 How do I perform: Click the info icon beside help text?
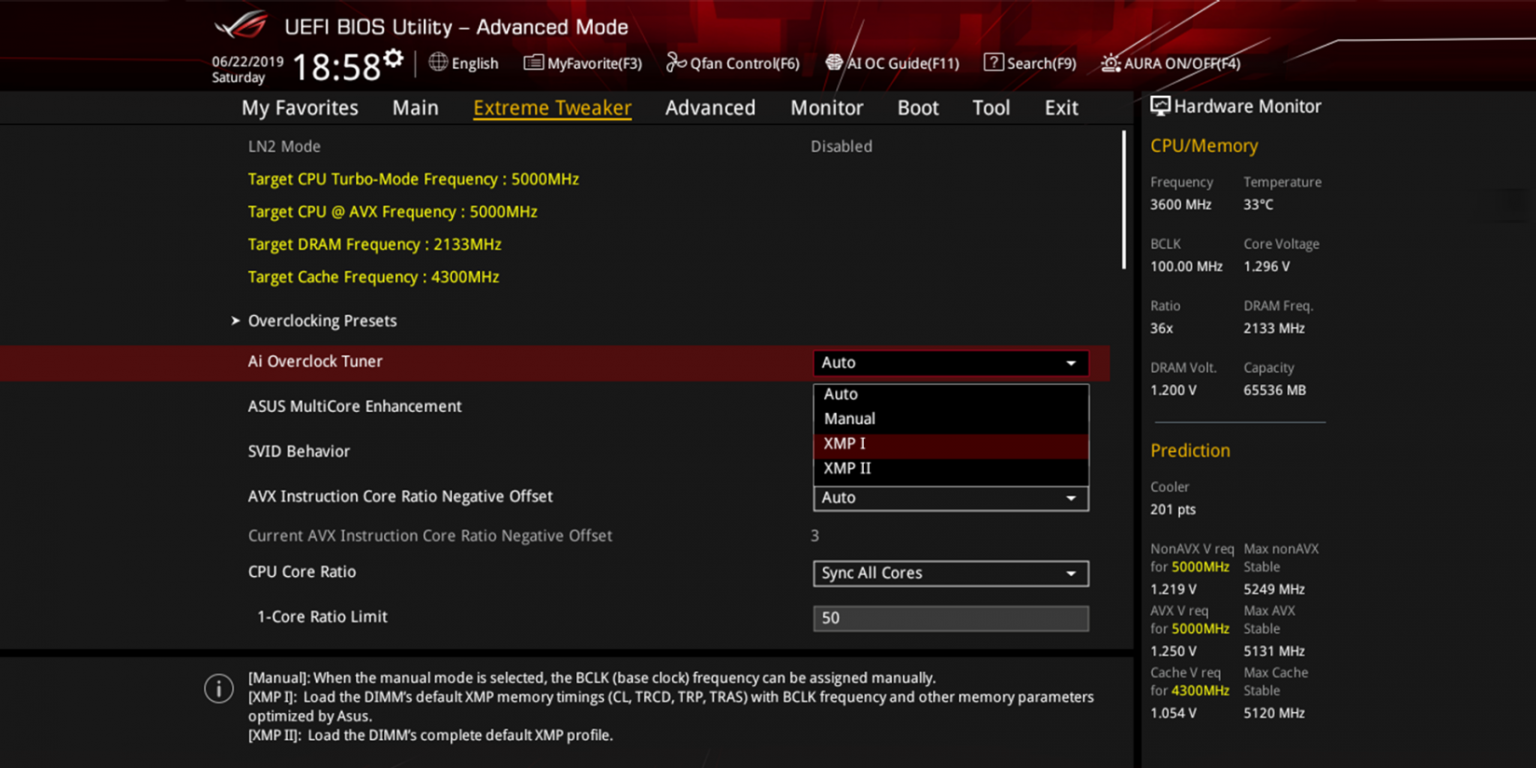(x=219, y=689)
